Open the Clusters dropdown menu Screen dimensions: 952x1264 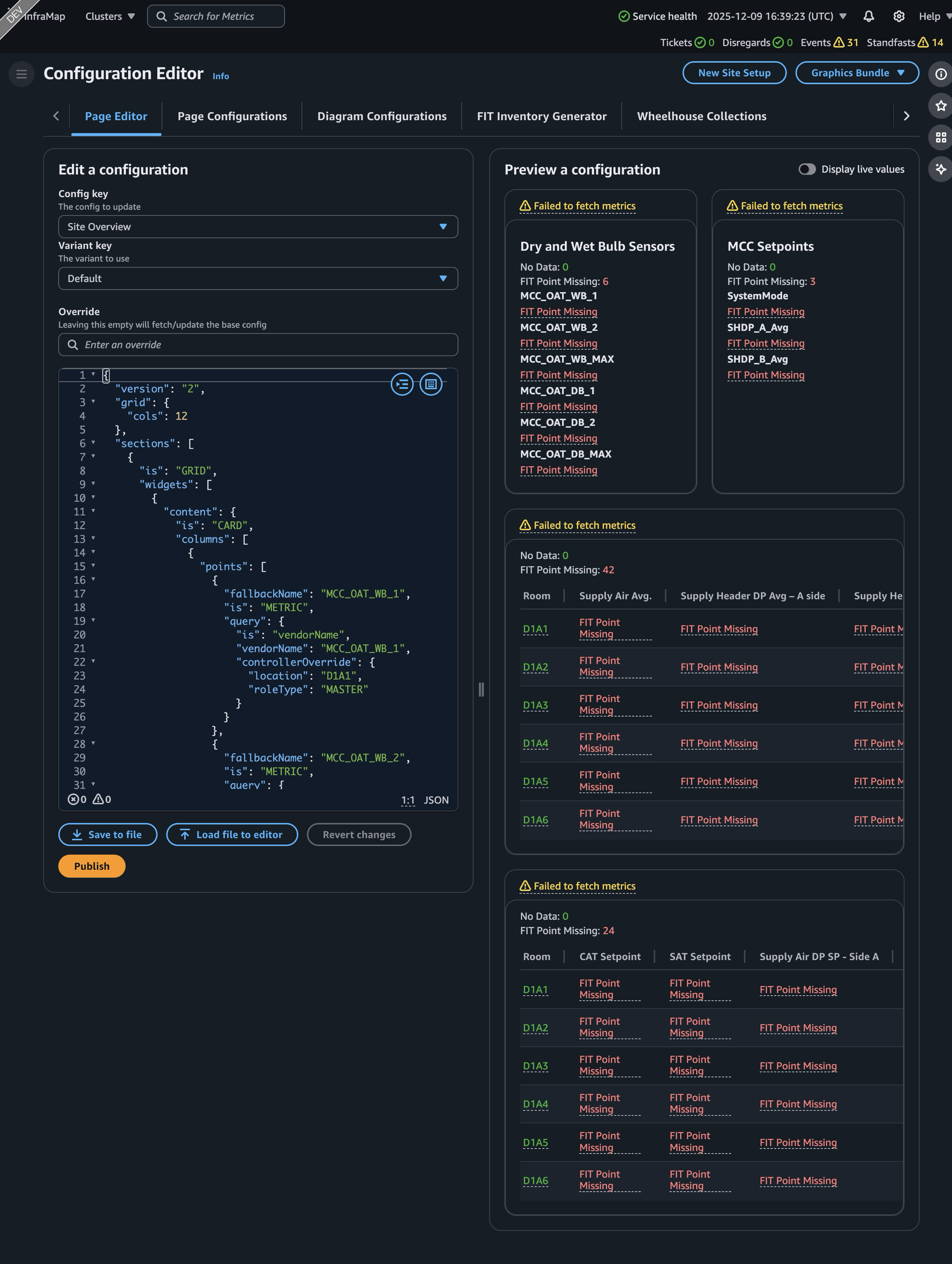[x=110, y=16]
